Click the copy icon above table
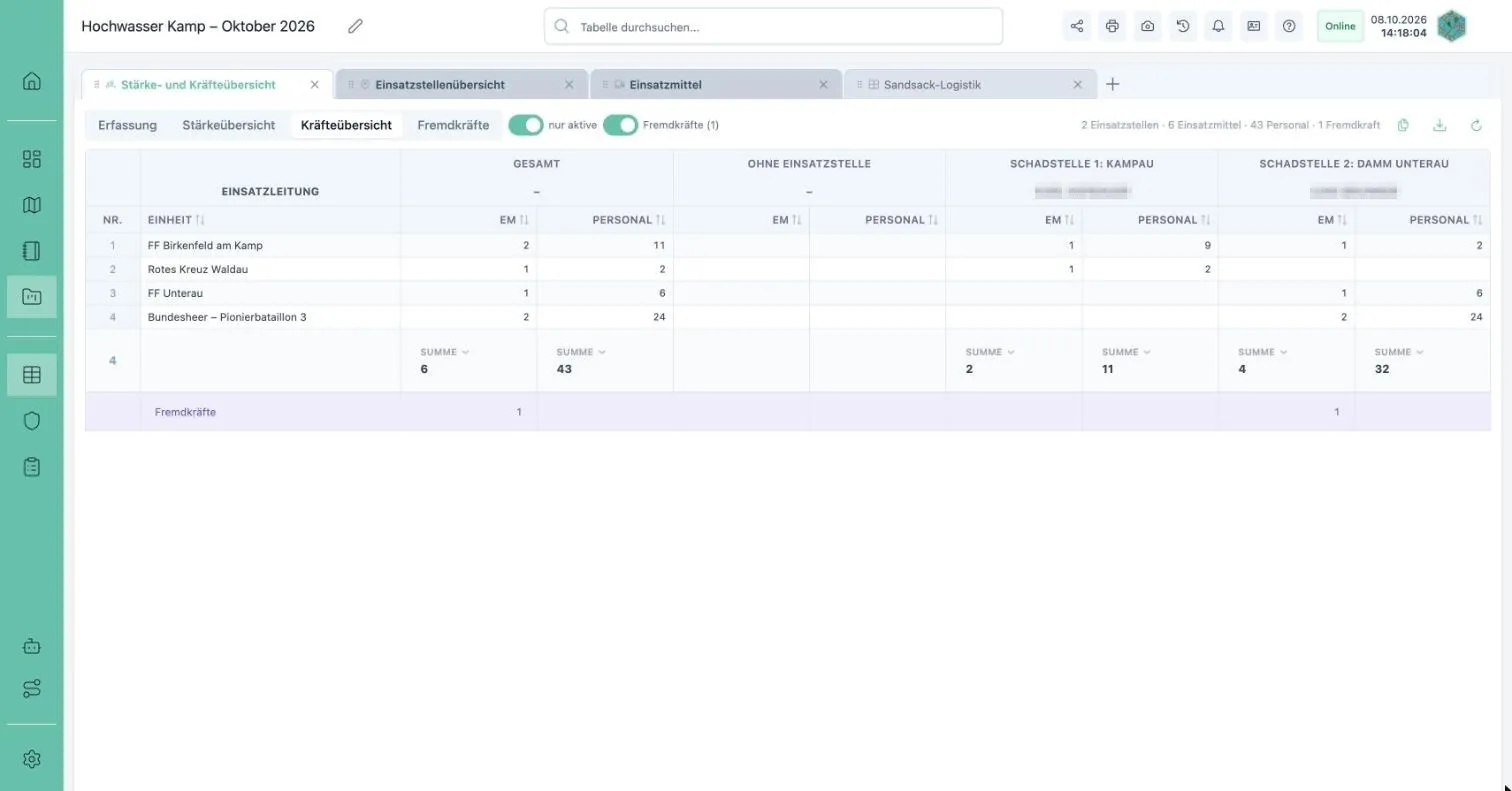The image size is (1512, 791). [1403, 125]
